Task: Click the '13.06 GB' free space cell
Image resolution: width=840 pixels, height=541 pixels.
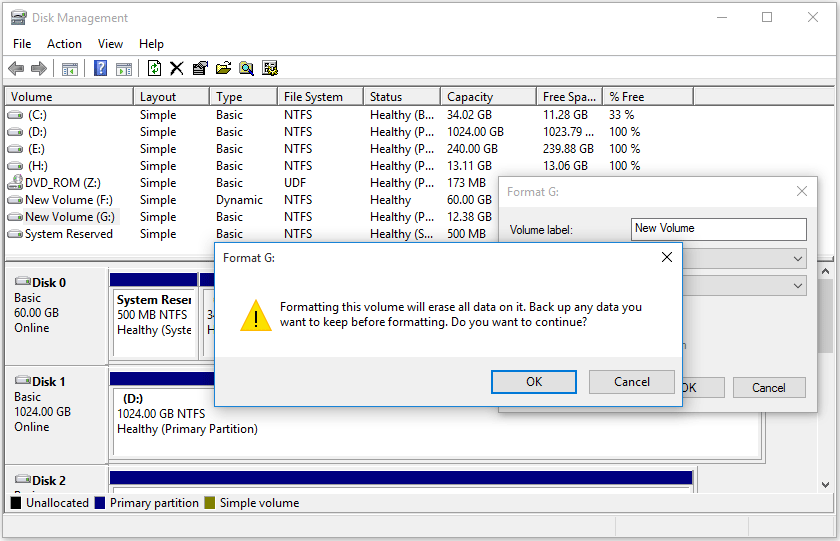Action: 565,166
